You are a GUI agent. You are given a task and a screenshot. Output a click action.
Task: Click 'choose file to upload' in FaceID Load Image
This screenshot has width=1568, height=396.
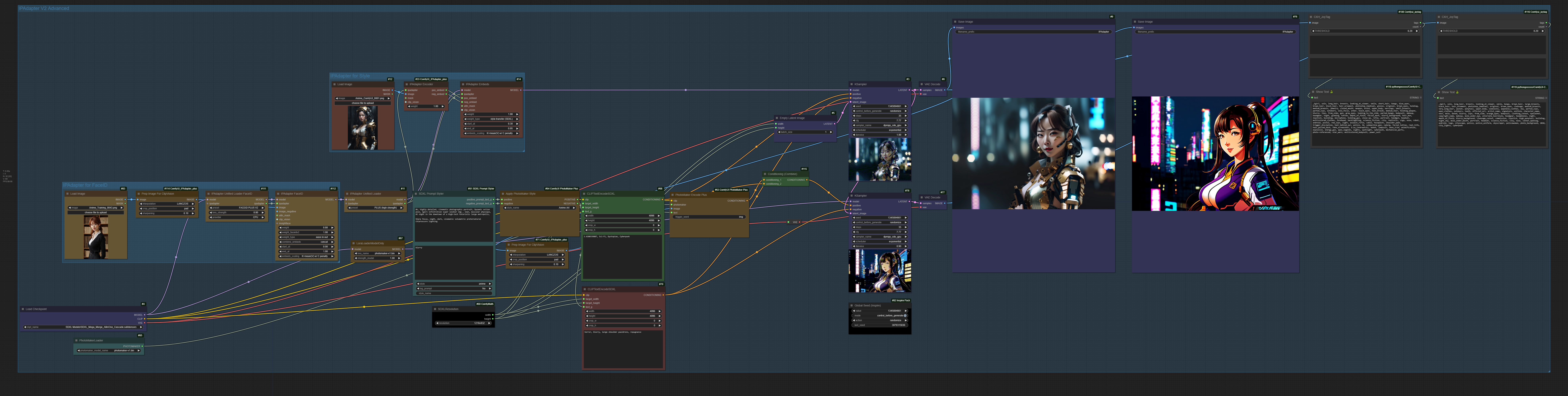click(x=96, y=213)
